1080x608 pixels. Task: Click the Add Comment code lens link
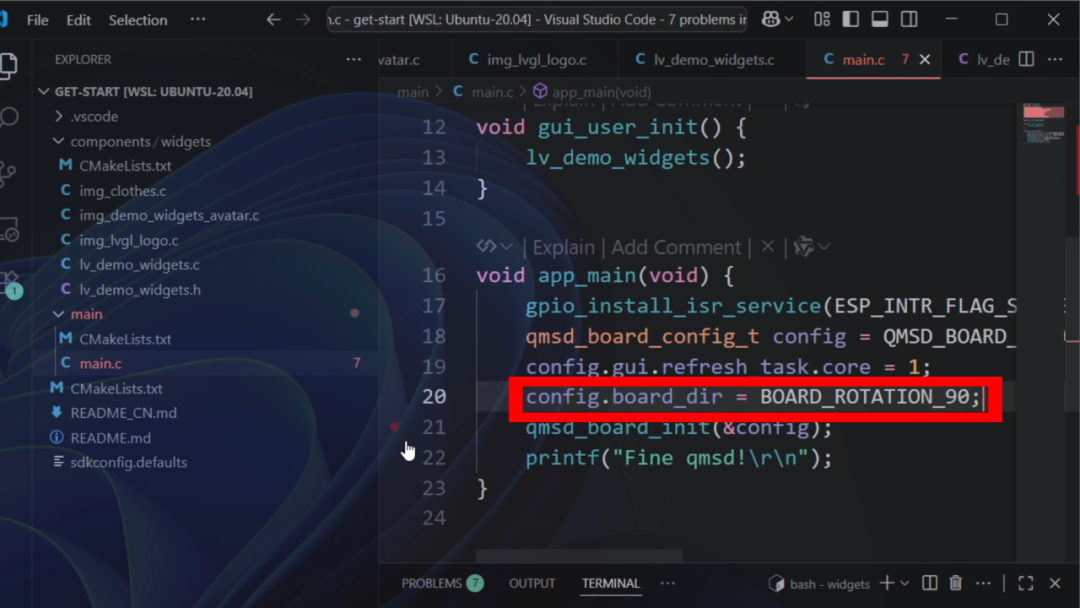coord(676,247)
